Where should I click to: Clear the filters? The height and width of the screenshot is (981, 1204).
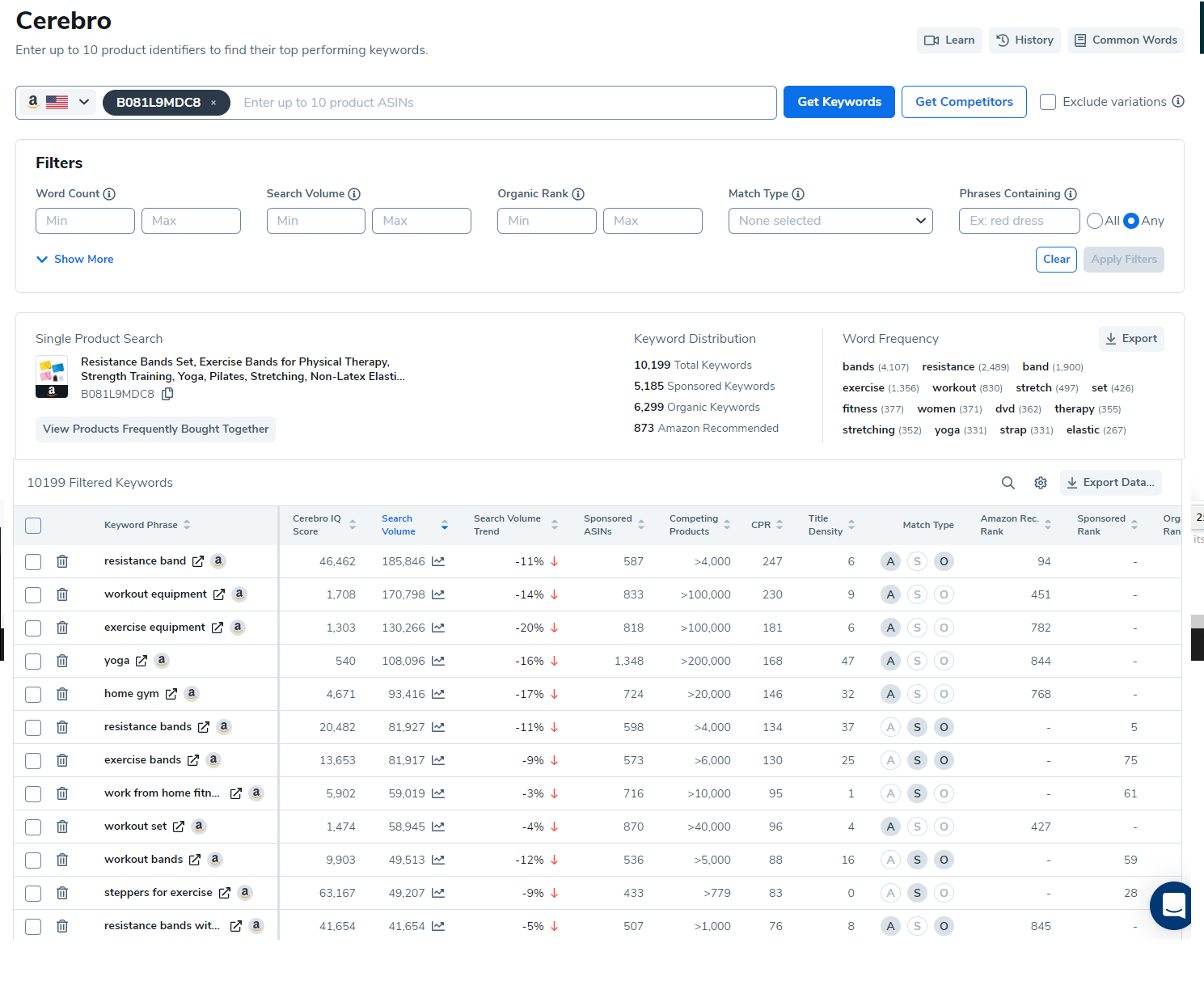click(1056, 260)
